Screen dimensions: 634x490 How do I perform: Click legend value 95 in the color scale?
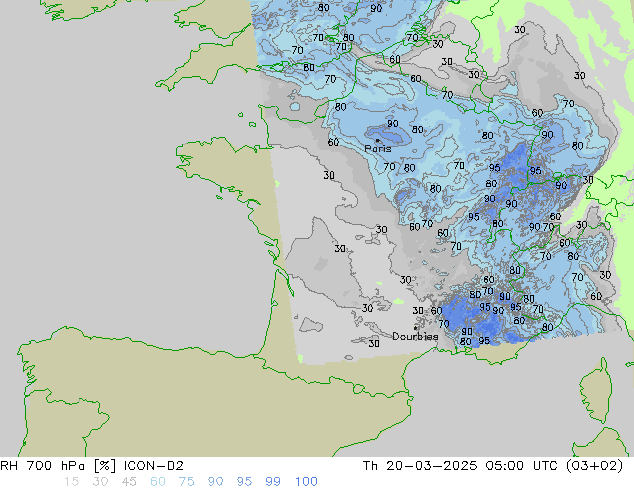[244, 482]
